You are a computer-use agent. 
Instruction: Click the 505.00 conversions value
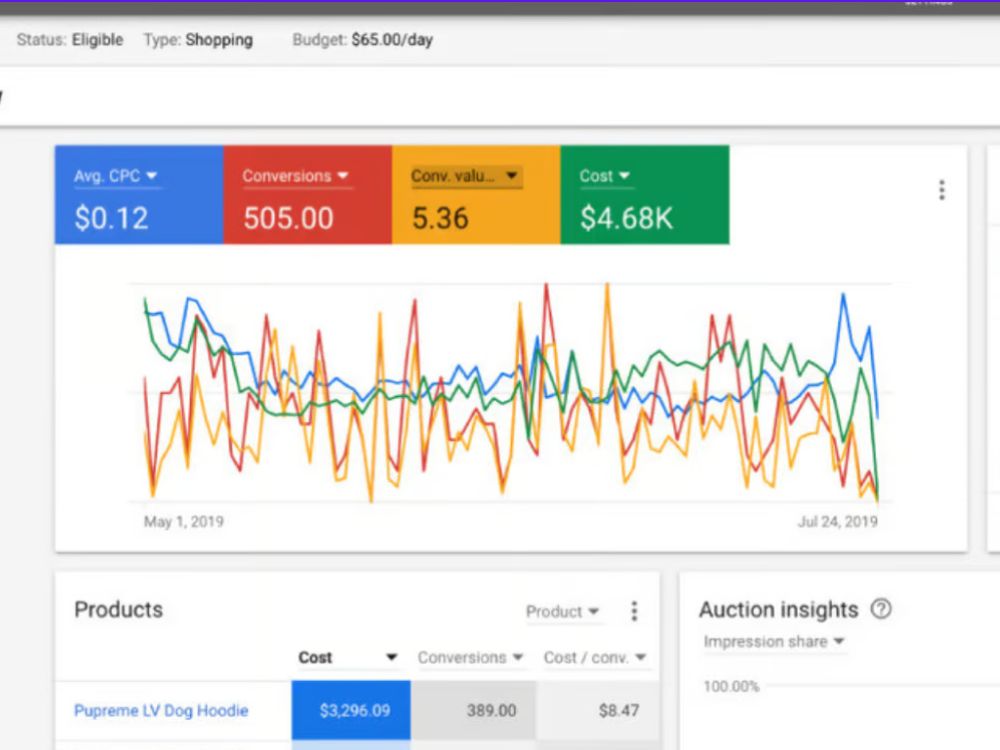pyautogui.click(x=288, y=218)
